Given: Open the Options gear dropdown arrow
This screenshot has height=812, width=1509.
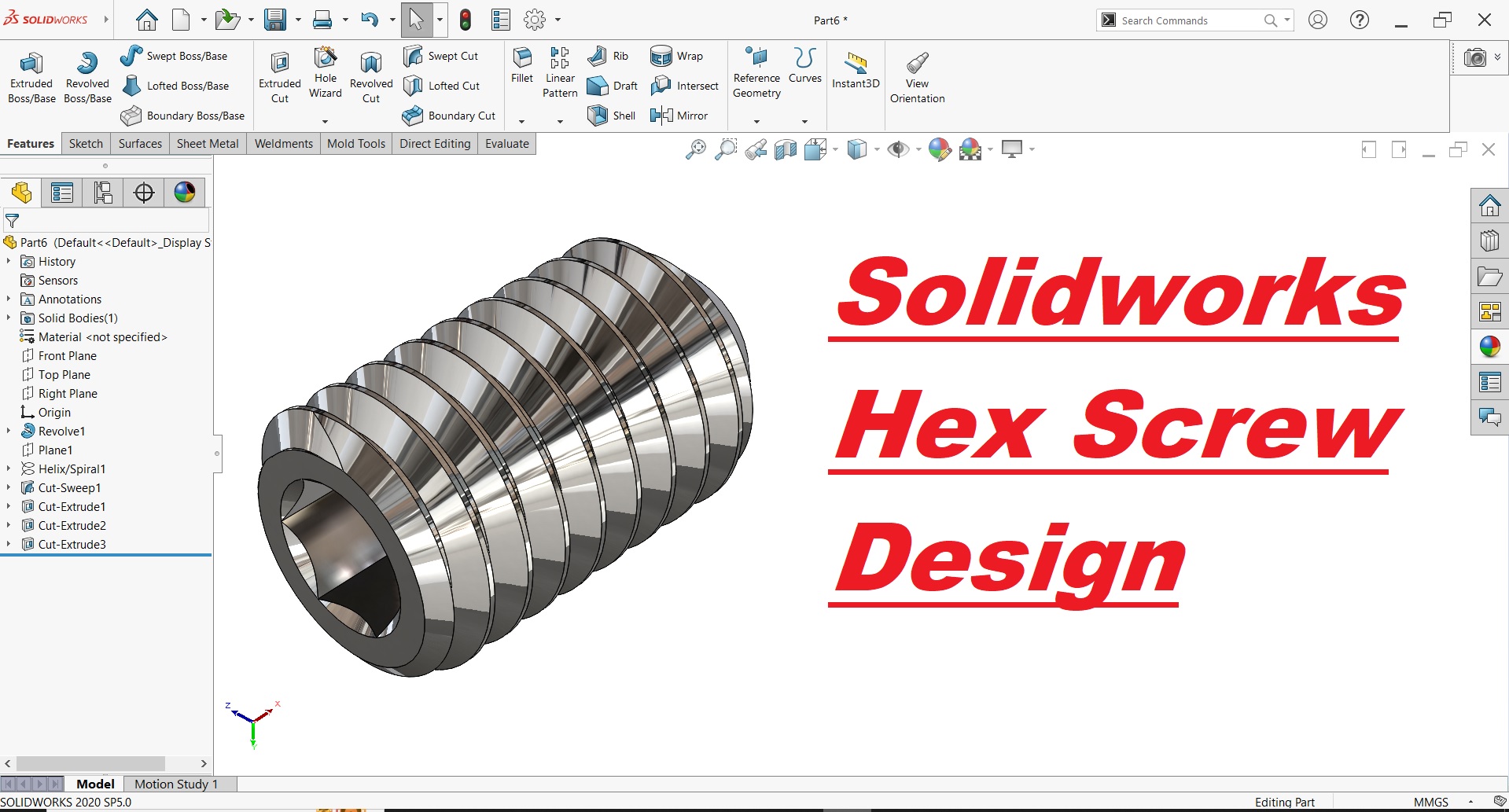Looking at the screenshot, I should 558,20.
